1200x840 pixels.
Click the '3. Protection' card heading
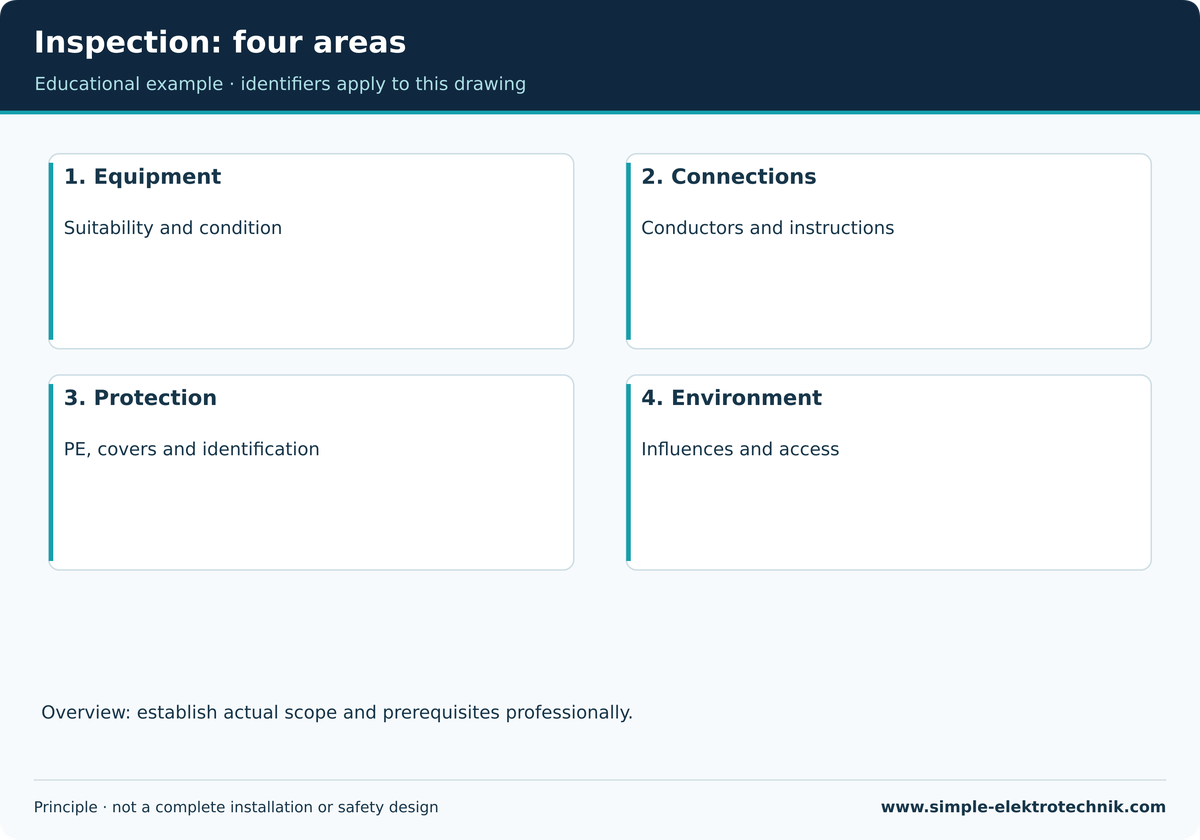140,398
